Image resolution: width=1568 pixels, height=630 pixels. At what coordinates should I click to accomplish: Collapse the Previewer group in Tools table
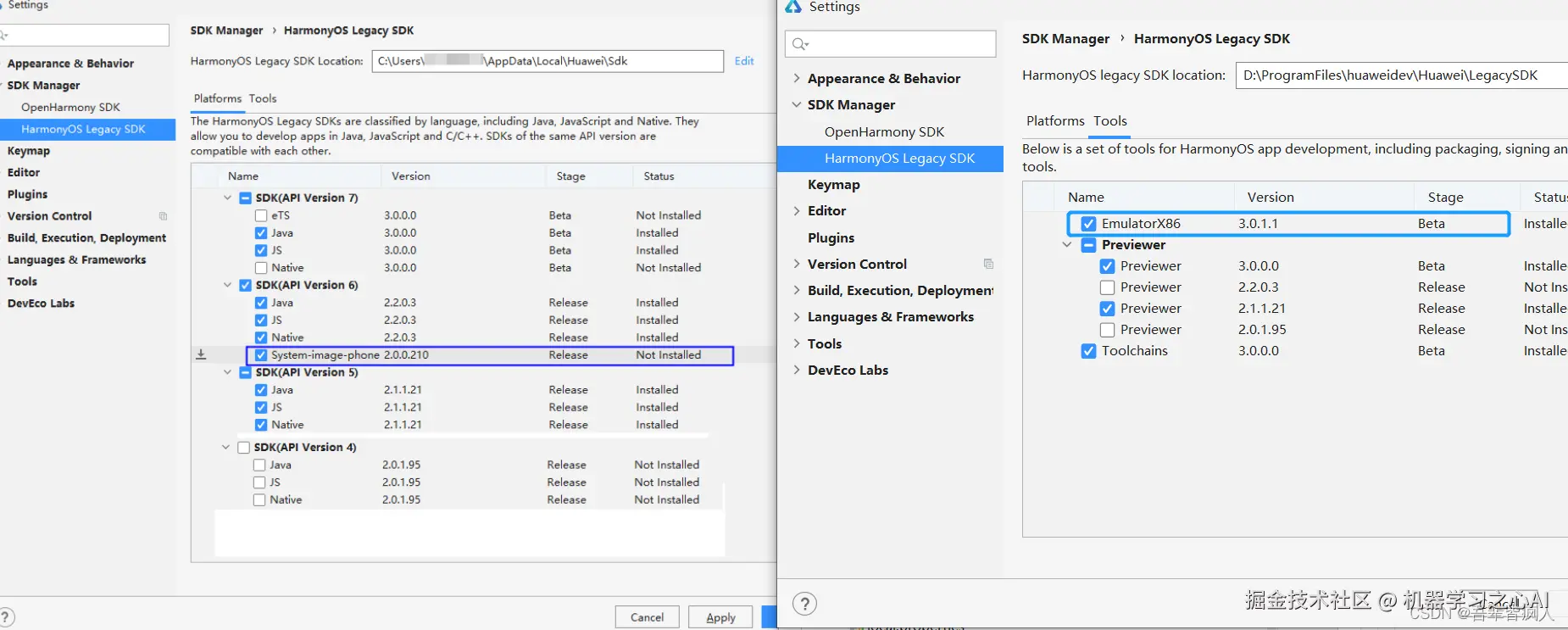click(x=1067, y=245)
